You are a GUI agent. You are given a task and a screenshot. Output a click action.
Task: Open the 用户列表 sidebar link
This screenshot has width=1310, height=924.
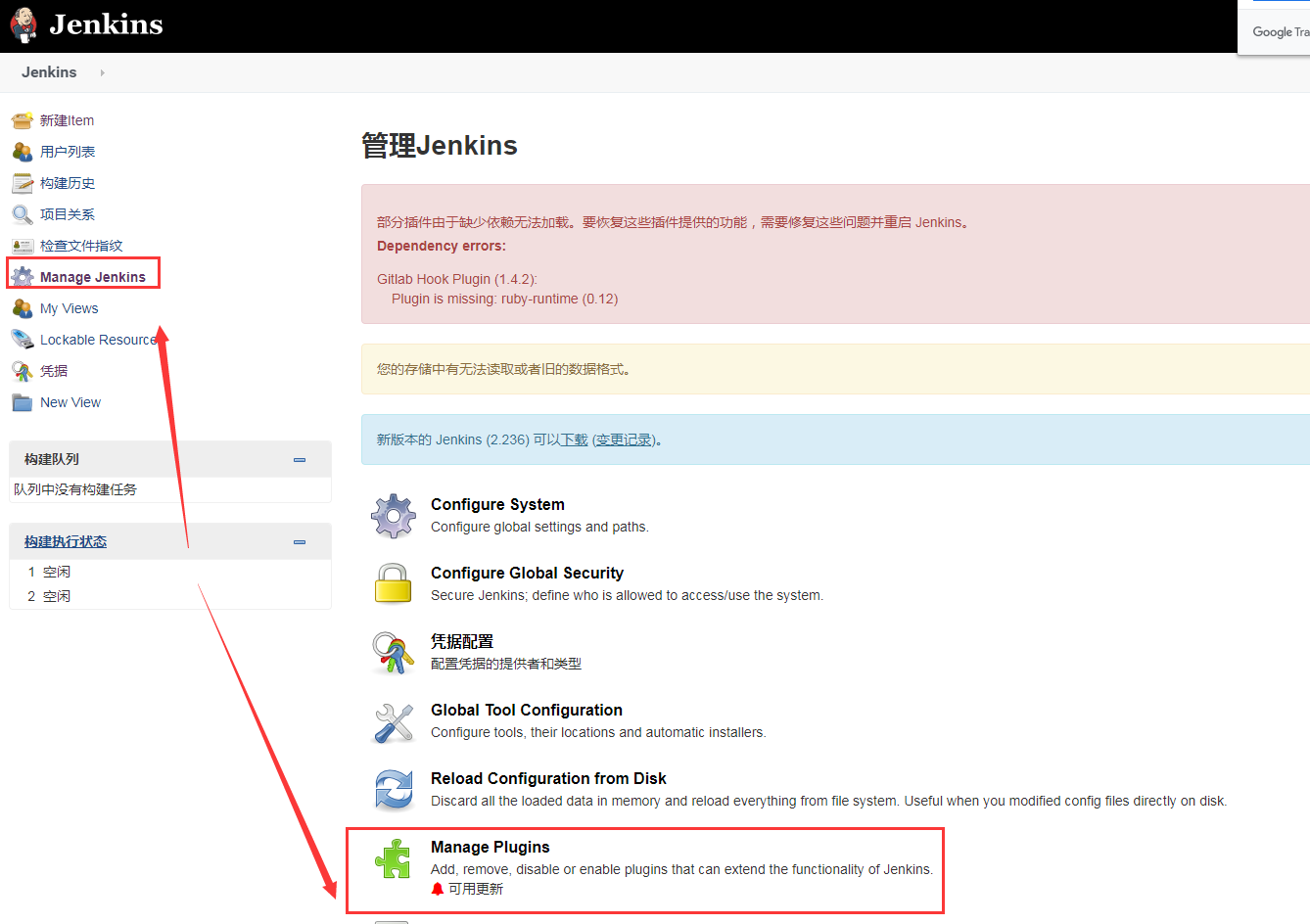pos(68,152)
